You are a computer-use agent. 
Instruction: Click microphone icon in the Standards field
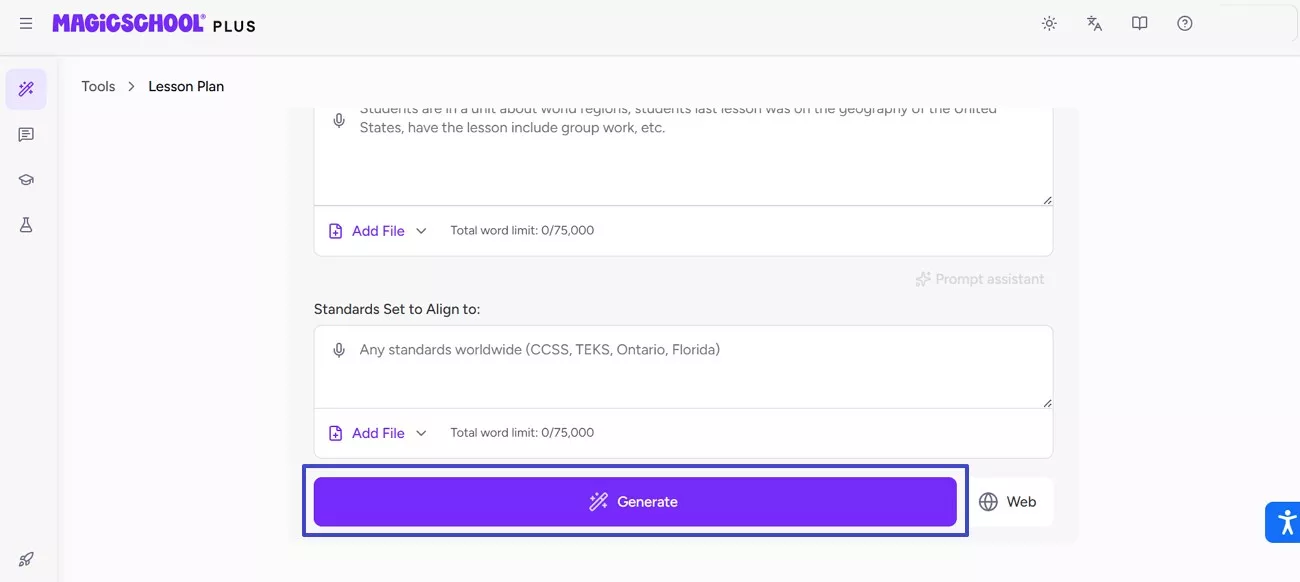339,350
